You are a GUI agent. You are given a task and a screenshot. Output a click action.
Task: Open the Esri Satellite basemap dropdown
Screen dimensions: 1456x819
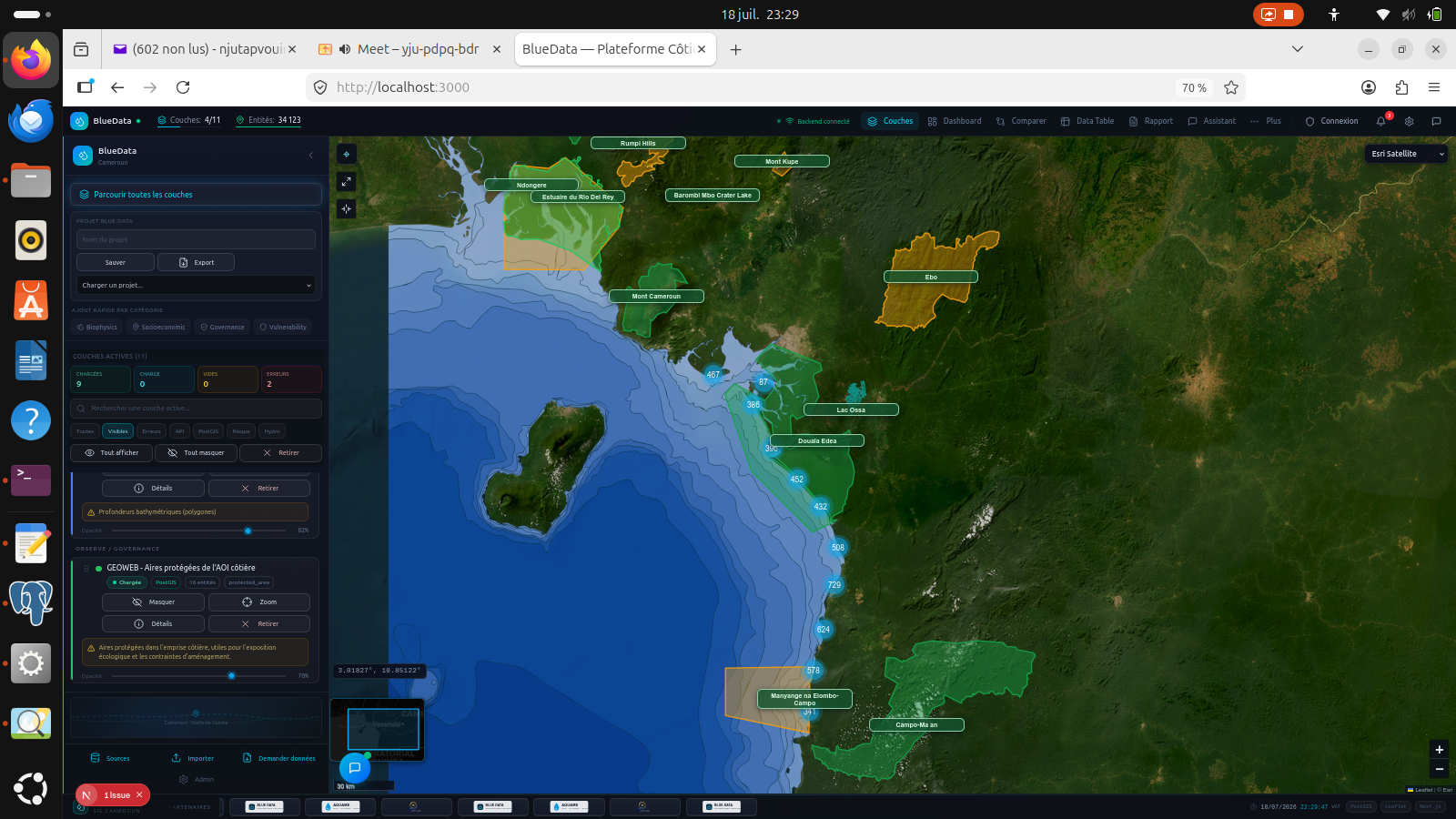[1406, 154]
